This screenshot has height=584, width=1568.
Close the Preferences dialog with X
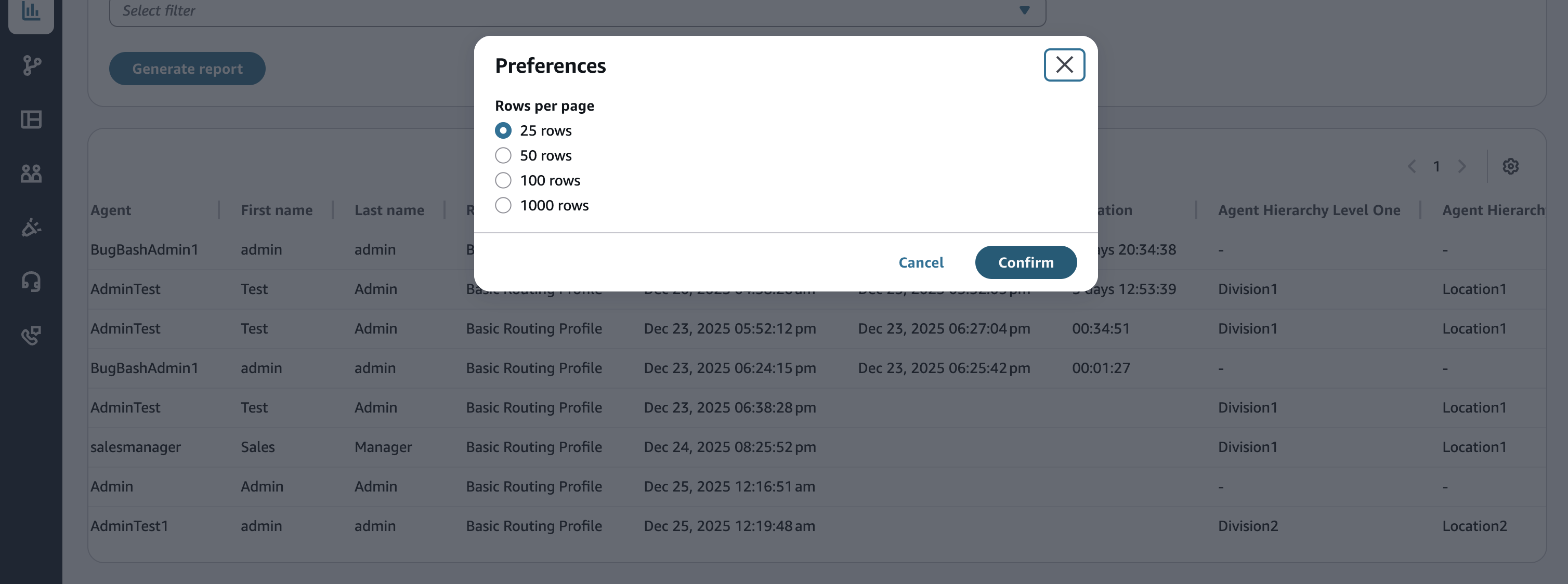[x=1064, y=64]
